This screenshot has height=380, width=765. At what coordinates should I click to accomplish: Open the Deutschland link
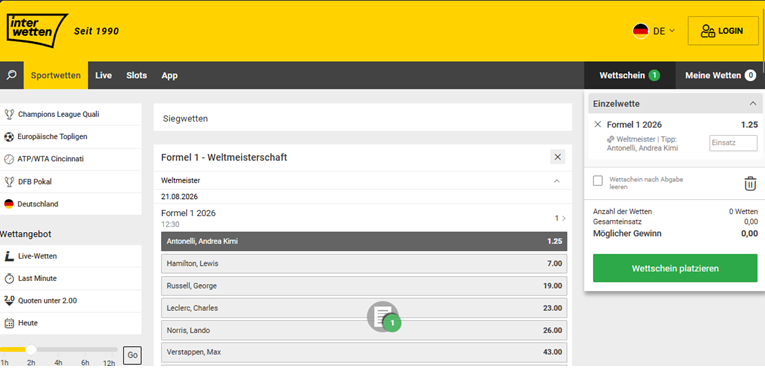38,204
